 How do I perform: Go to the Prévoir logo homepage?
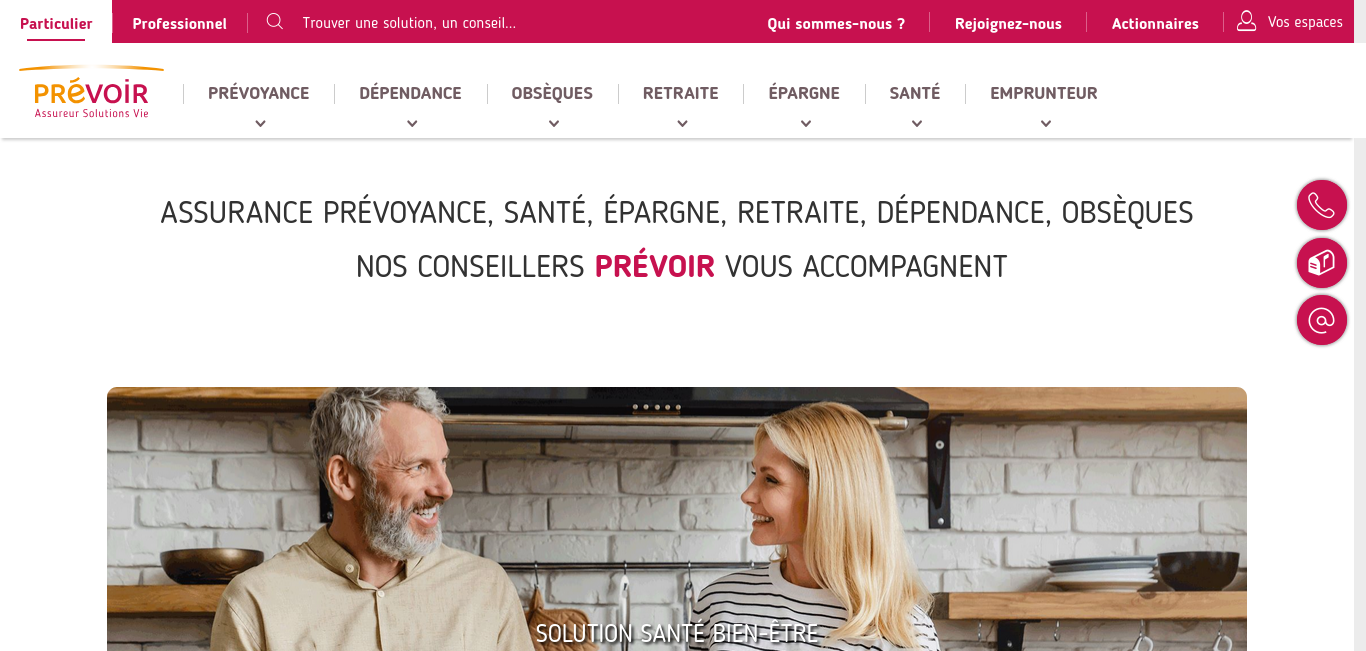click(x=91, y=93)
